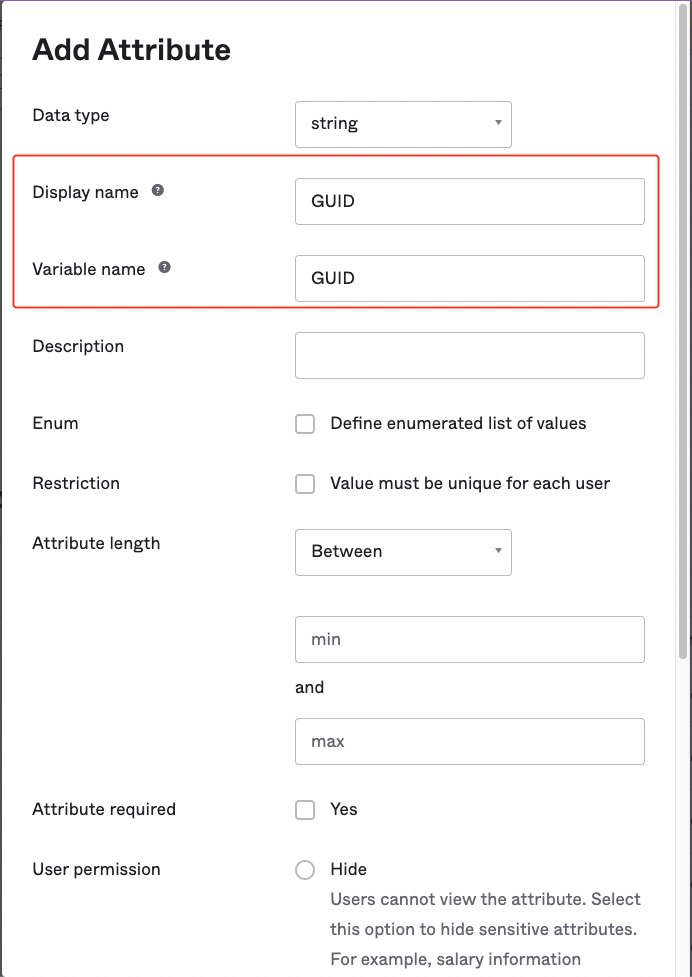Click into the Variable name GUID field
692x977 pixels.
tap(469, 278)
